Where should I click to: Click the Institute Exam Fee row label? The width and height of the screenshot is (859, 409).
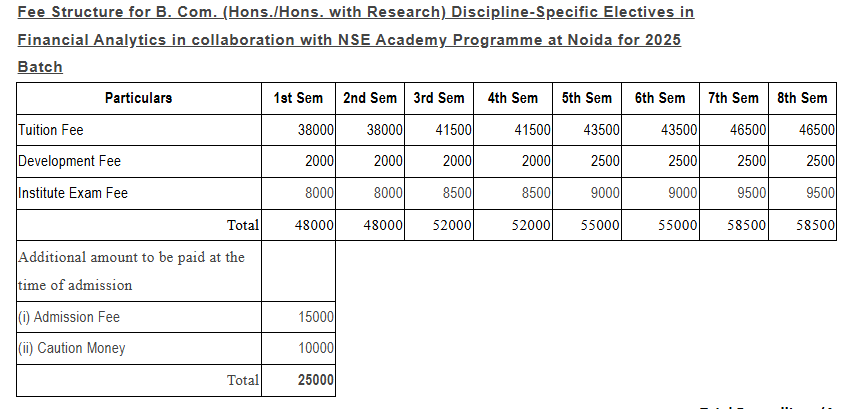(73, 193)
